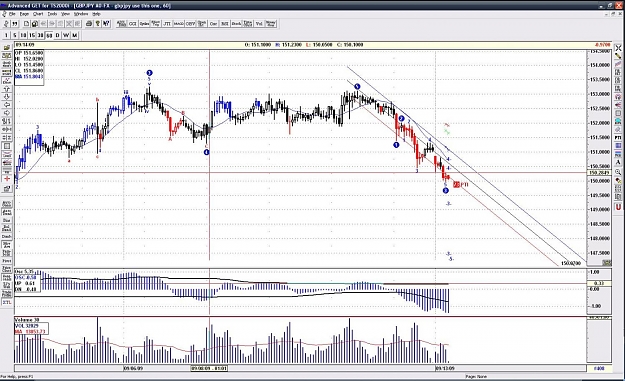Open the View menu
The image size is (625, 381).
click(x=65, y=14)
